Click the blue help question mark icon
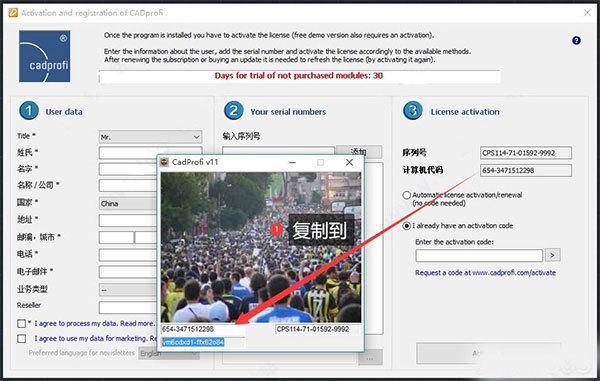Viewport: 600px width, 381px height. (x=576, y=41)
